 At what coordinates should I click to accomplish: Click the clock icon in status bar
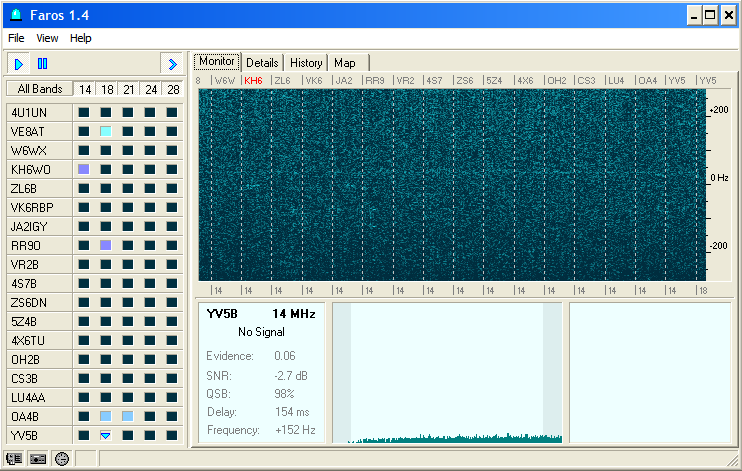(62, 458)
